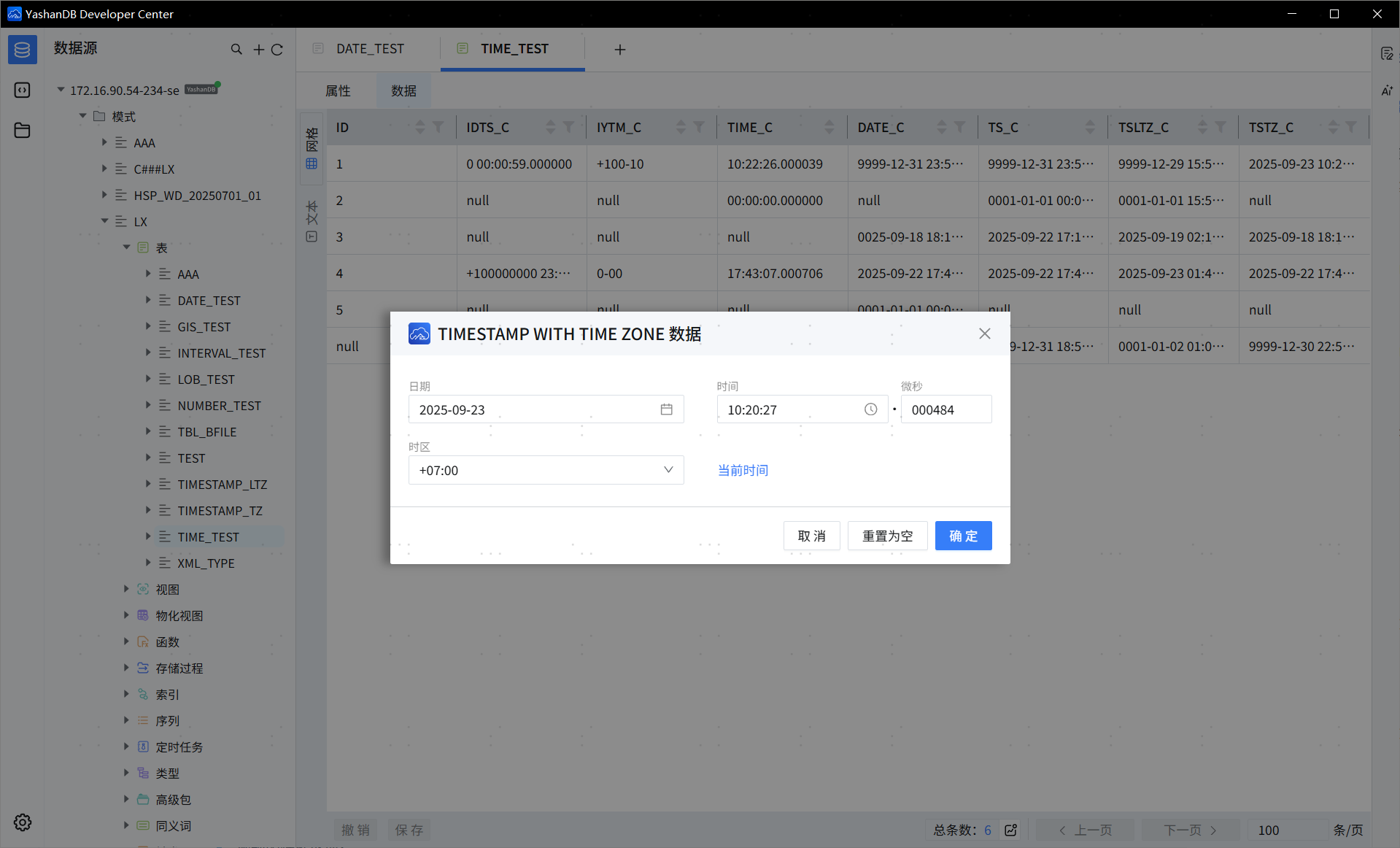Open clock picker in time field
Image resolution: width=1400 pixels, height=848 pixels.
pyautogui.click(x=870, y=409)
